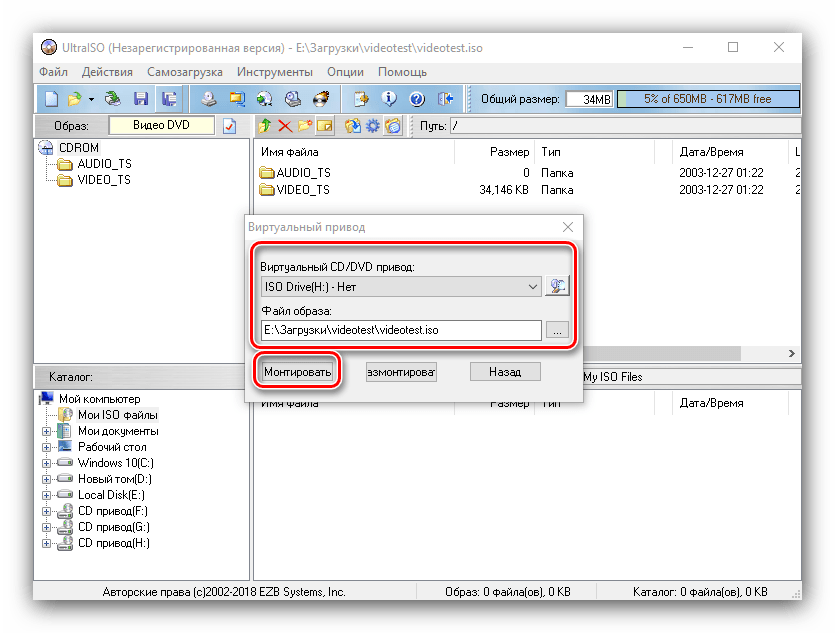Open the Инструменты menu
This screenshot has width=835, height=633.
pyautogui.click(x=275, y=72)
